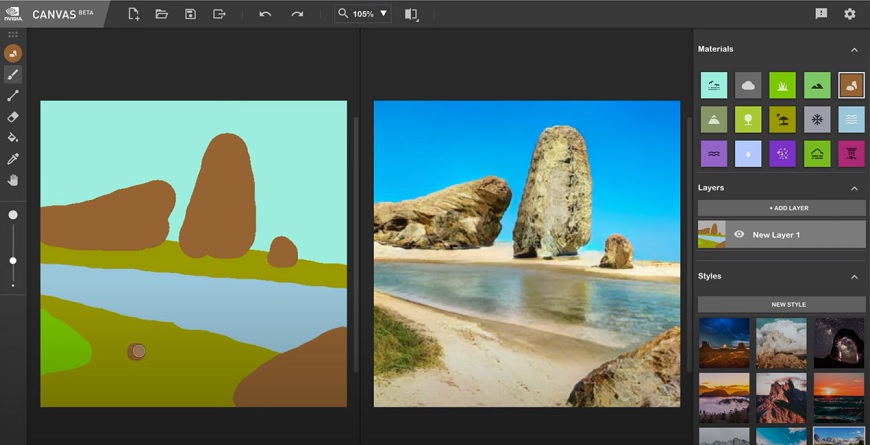
Task: Click the upper brush size slider handle
Action: (x=13, y=215)
